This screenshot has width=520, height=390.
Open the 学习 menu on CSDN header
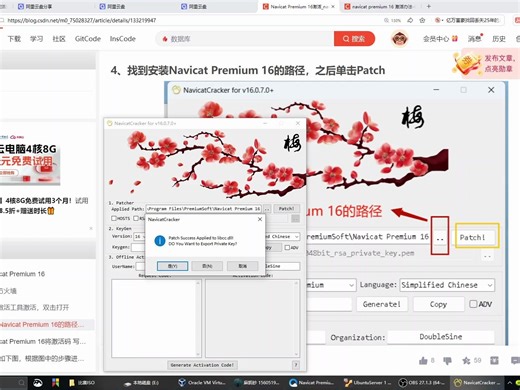37,39
